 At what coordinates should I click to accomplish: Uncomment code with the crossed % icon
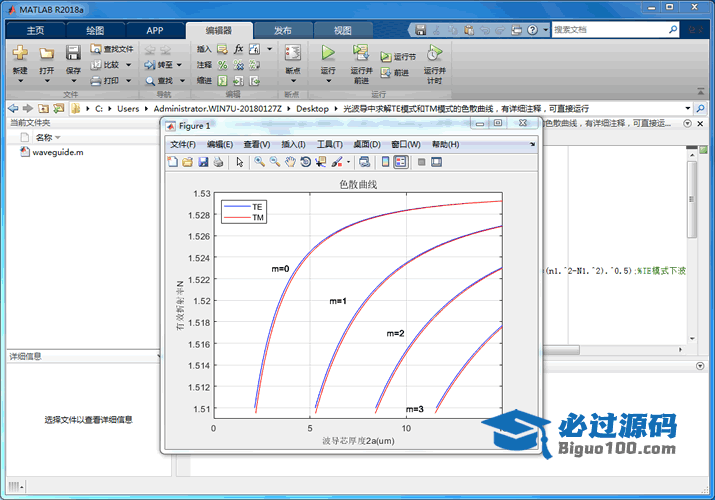(x=238, y=65)
